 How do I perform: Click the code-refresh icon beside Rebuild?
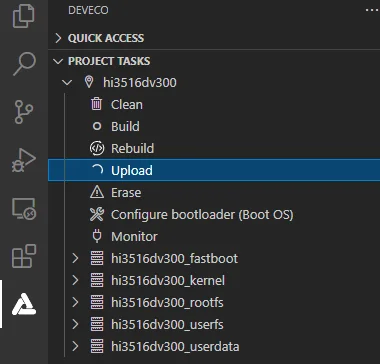click(x=97, y=148)
